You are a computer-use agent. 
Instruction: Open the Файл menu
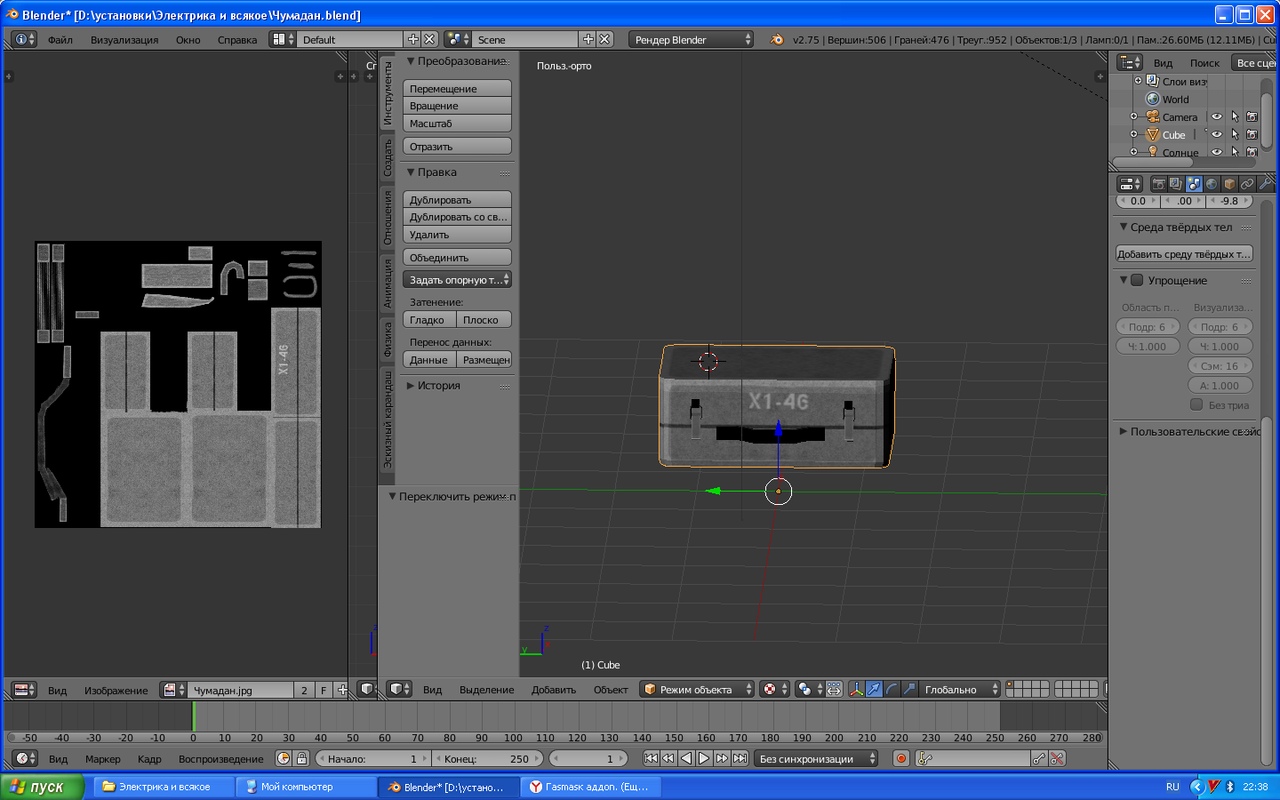[60, 40]
